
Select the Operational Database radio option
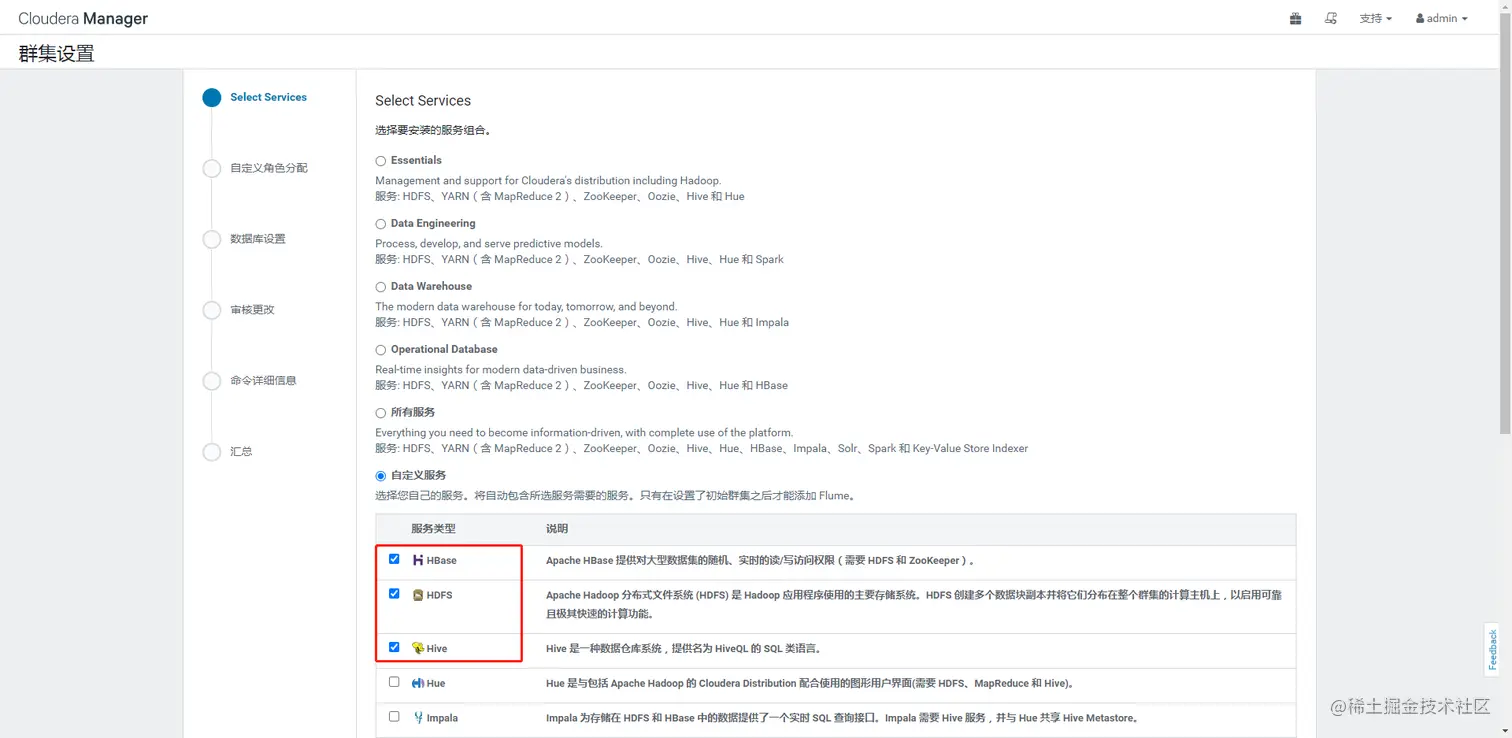click(x=380, y=350)
